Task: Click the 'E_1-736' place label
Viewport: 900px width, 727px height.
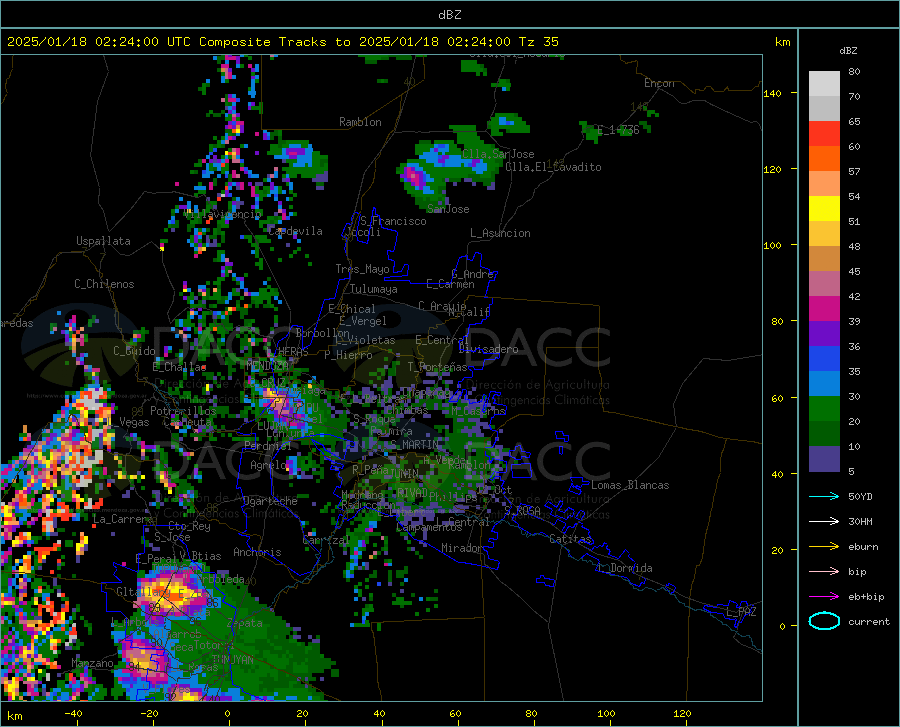Action: (x=618, y=130)
